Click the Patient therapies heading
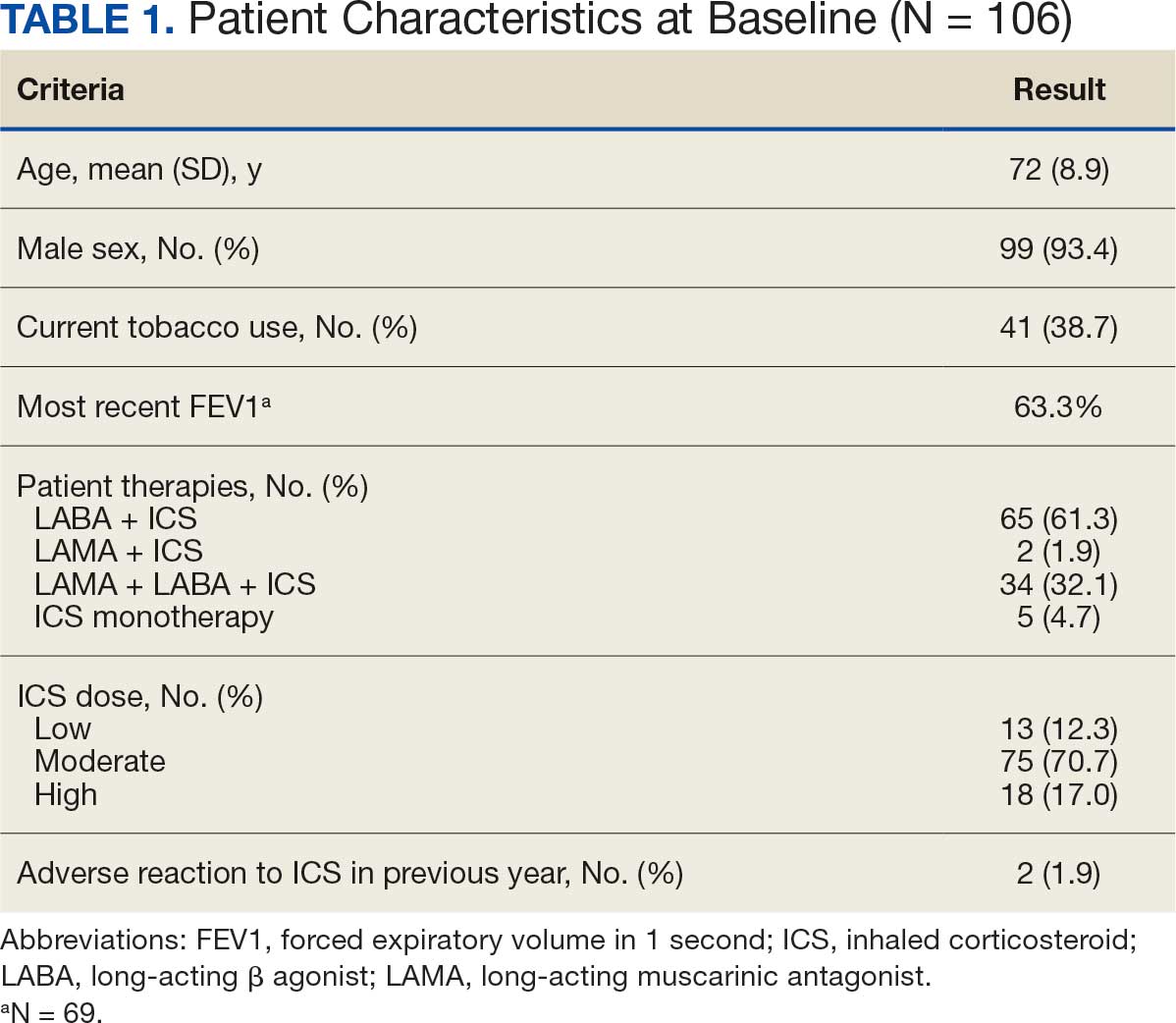This screenshot has height=1023, width=1176. click(x=192, y=486)
